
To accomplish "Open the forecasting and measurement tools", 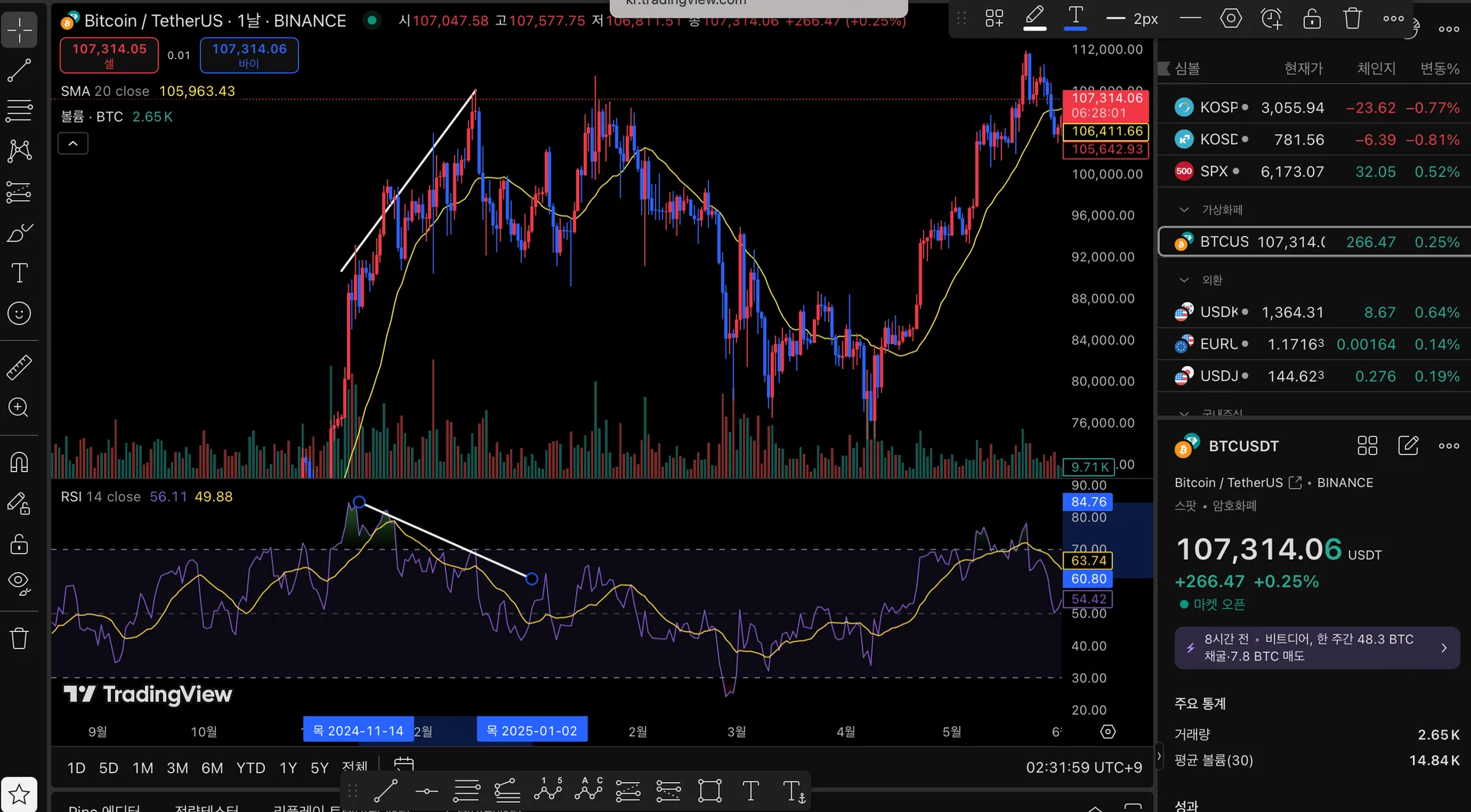I will 19,192.
